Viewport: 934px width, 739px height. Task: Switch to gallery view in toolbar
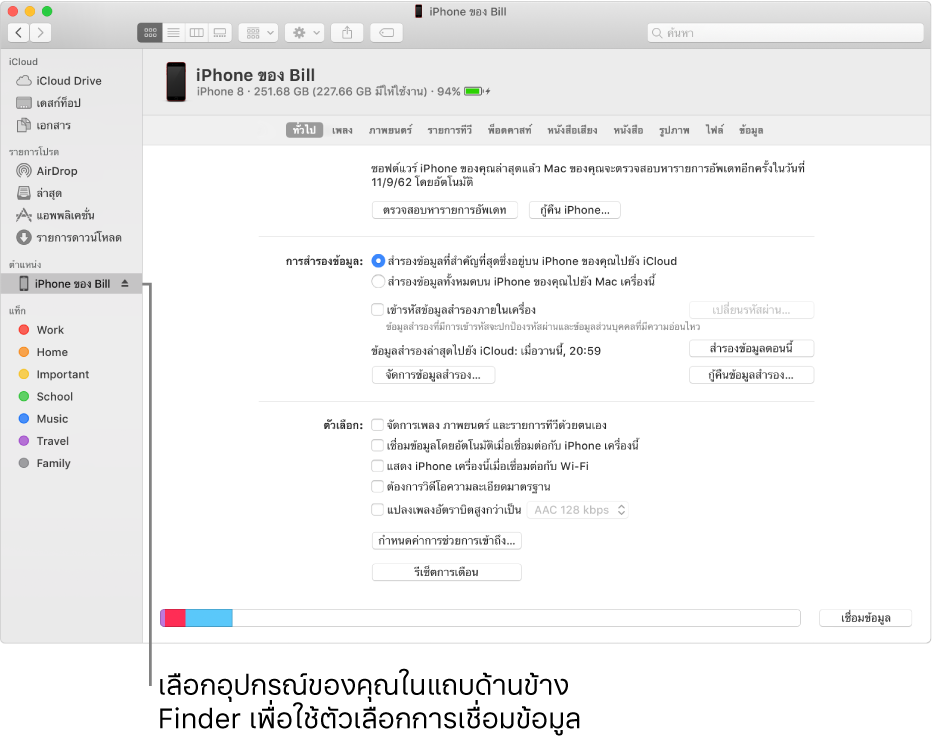pos(220,33)
